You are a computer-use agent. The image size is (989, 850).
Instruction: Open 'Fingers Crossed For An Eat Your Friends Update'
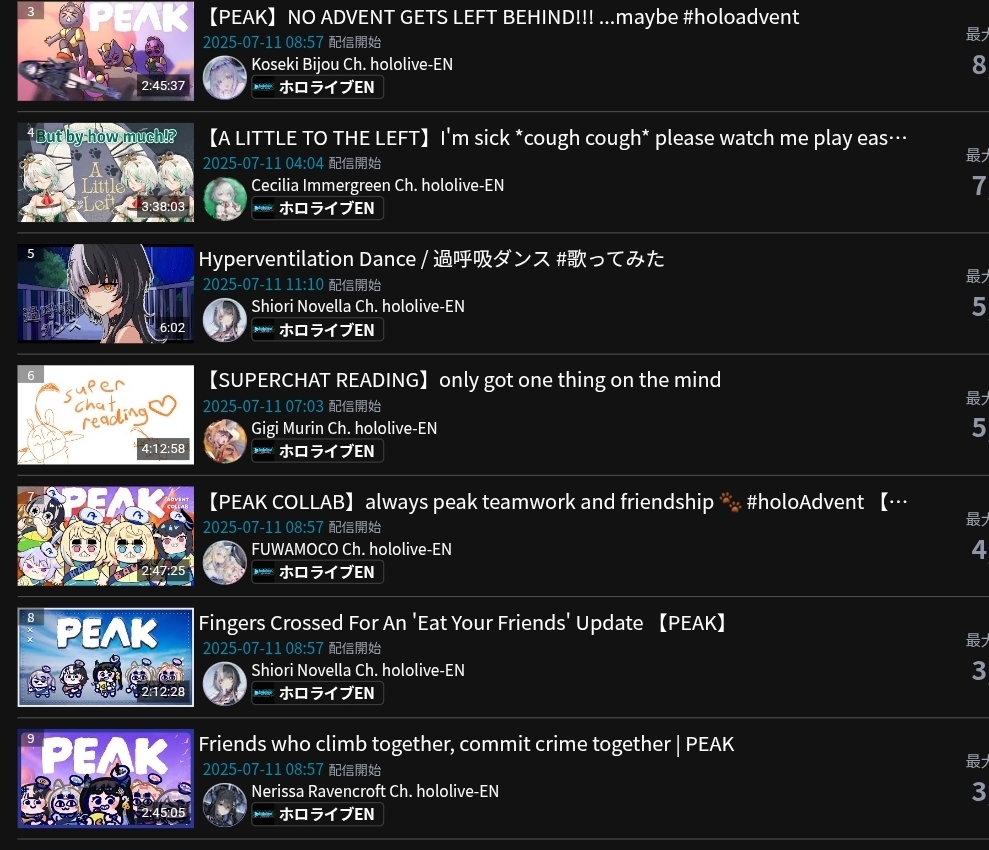(x=465, y=623)
